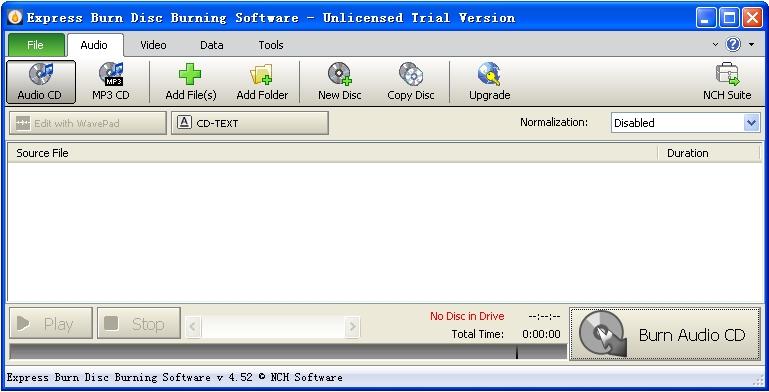The width and height of the screenshot is (769, 392).
Task: Select the Audio CD mode icon
Action: coord(41,82)
